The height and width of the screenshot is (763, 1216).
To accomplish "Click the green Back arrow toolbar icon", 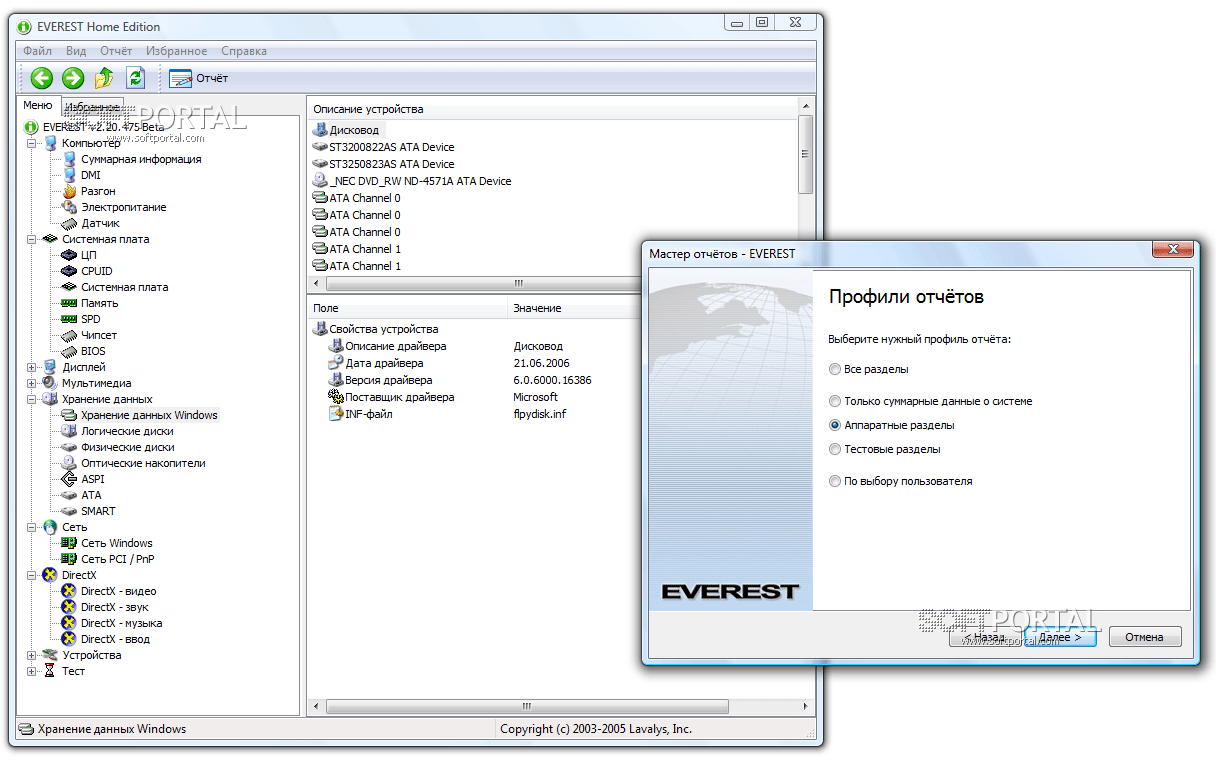I will [41, 78].
